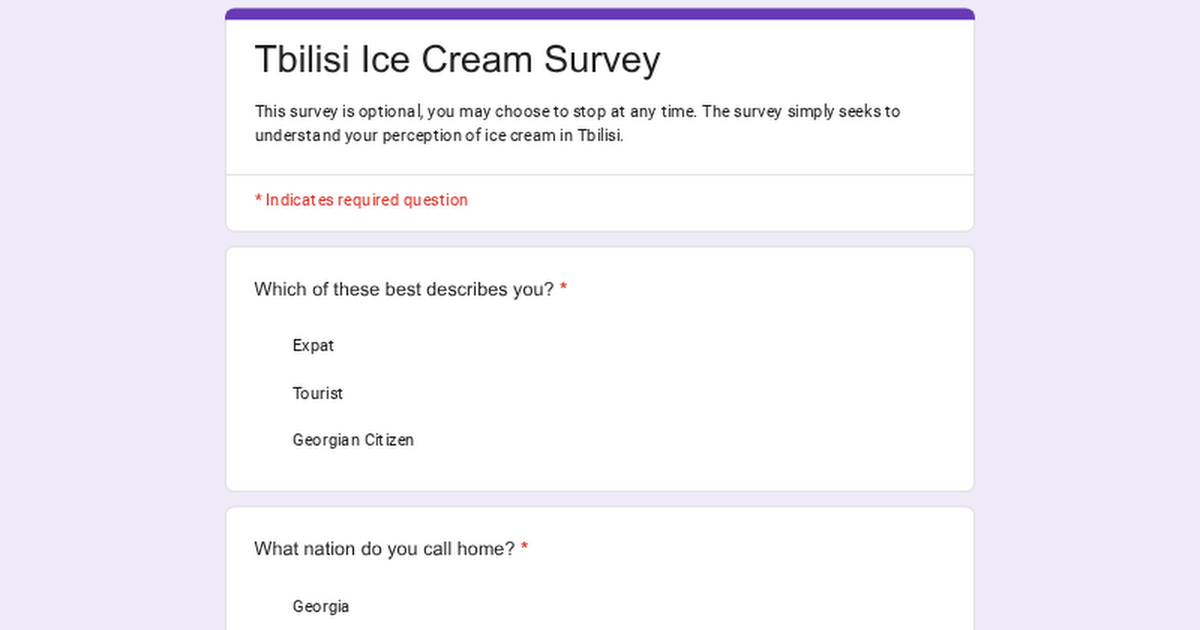Click the purple accent bar atop the form
Viewport: 1200px width, 630px height.
pos(600,14)
